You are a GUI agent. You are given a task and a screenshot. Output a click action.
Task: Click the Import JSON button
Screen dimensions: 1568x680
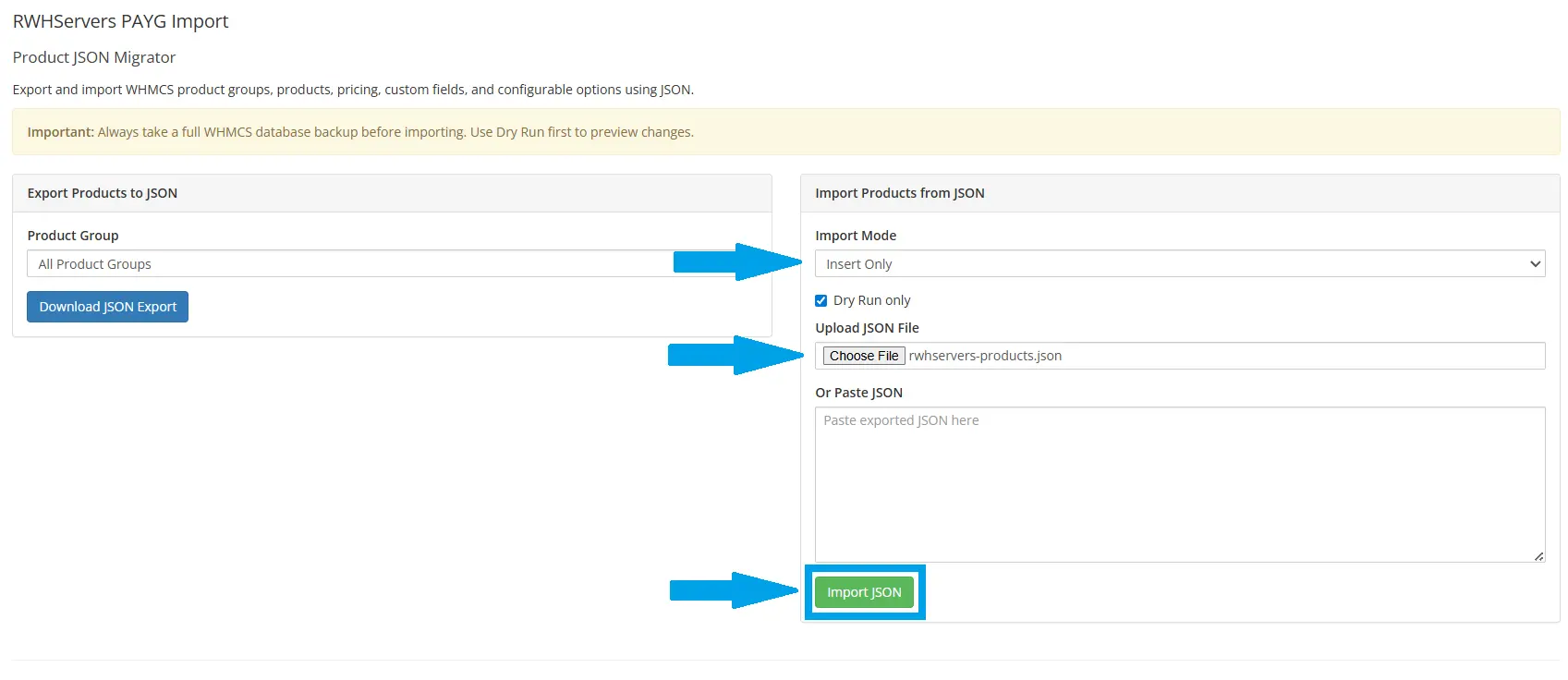864,592
